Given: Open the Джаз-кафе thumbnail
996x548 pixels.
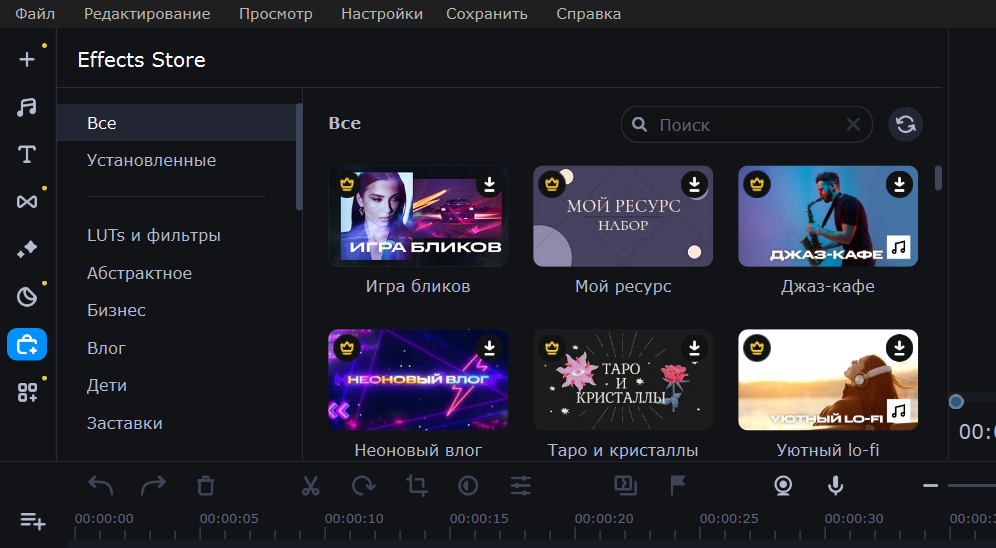Looking at the screenshot, I should 828,217.
